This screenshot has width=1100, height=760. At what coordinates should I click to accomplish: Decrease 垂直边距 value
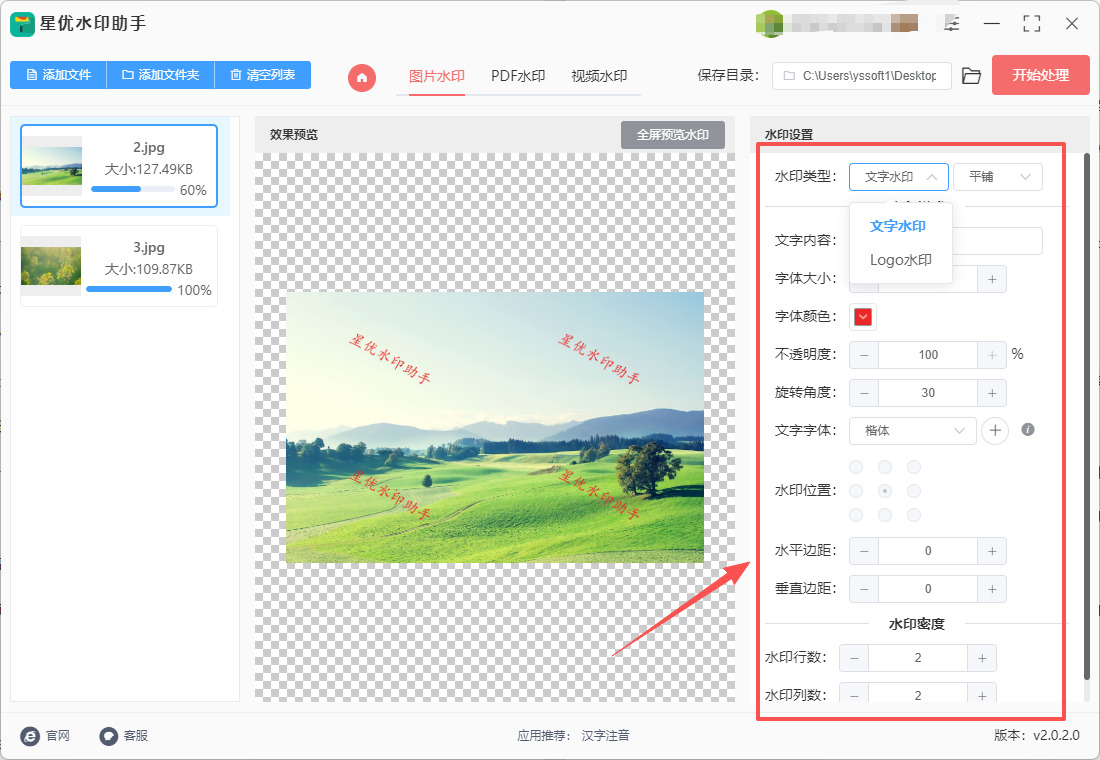[x=864, y=589]
